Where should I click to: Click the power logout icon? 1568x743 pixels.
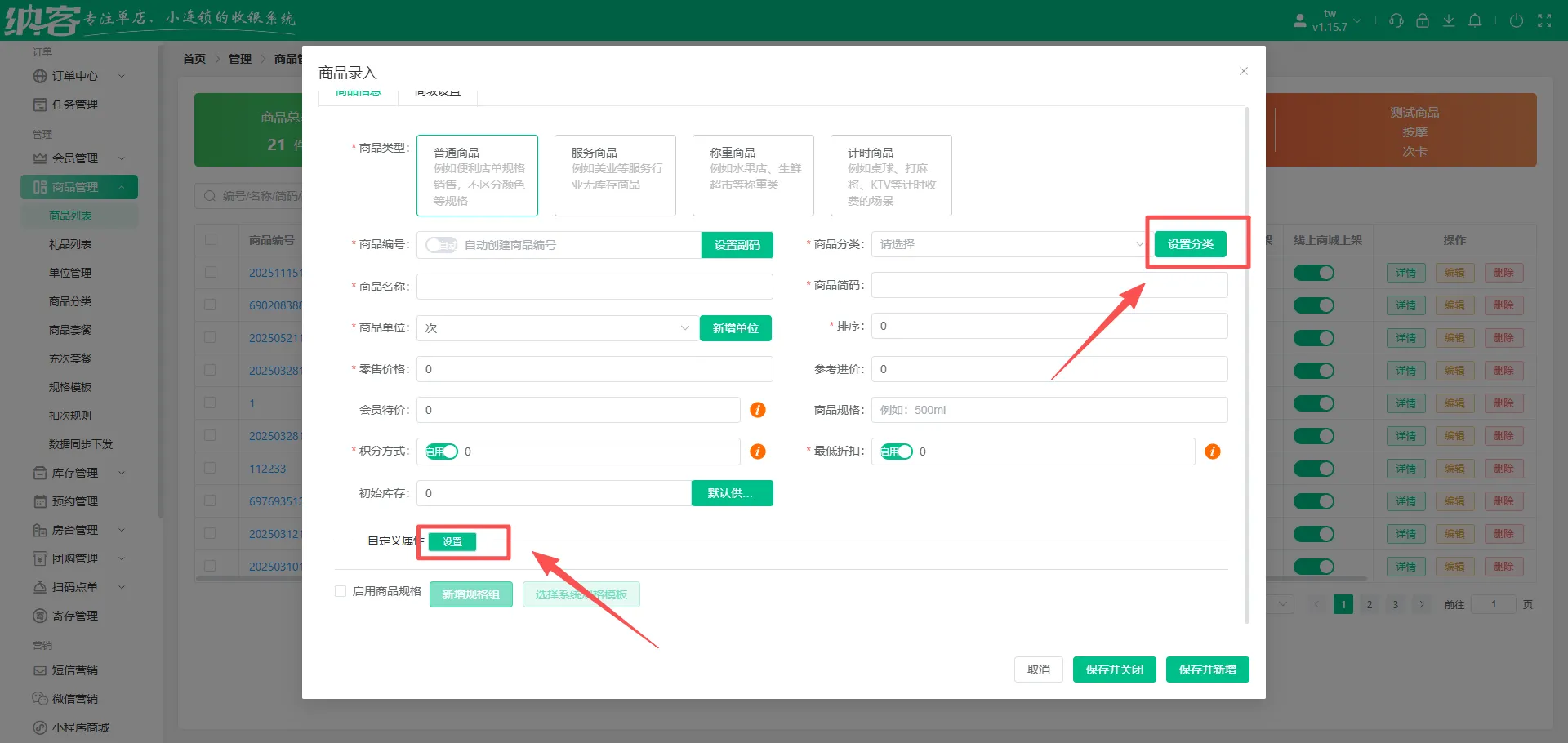pos(1517,20)
